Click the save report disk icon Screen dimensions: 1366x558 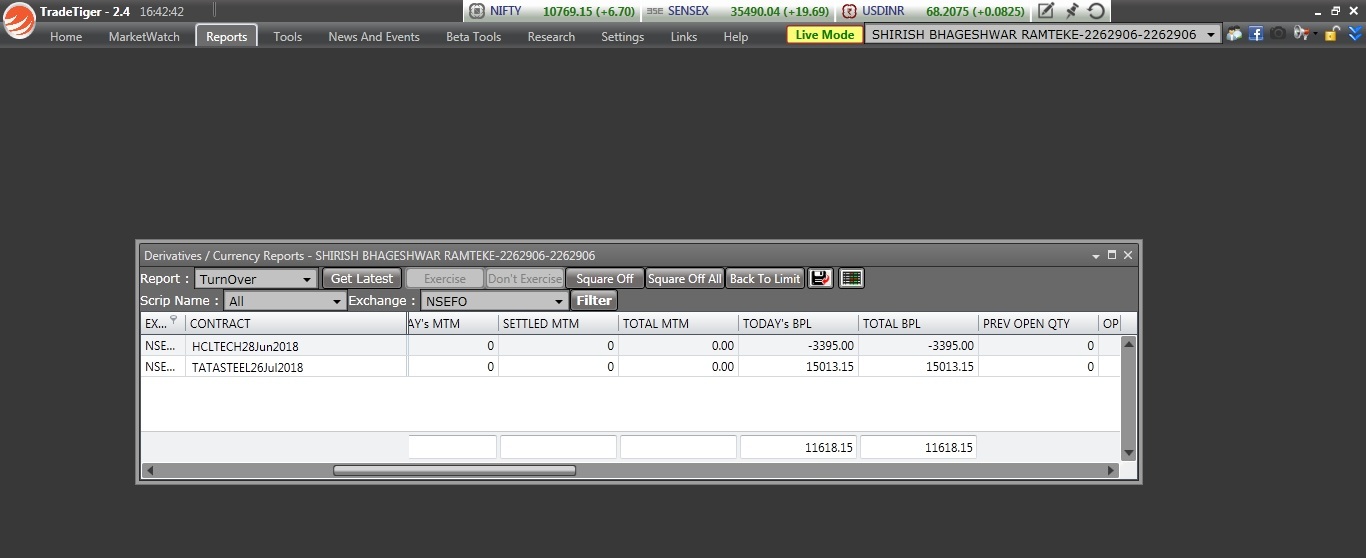pos(820,278)
